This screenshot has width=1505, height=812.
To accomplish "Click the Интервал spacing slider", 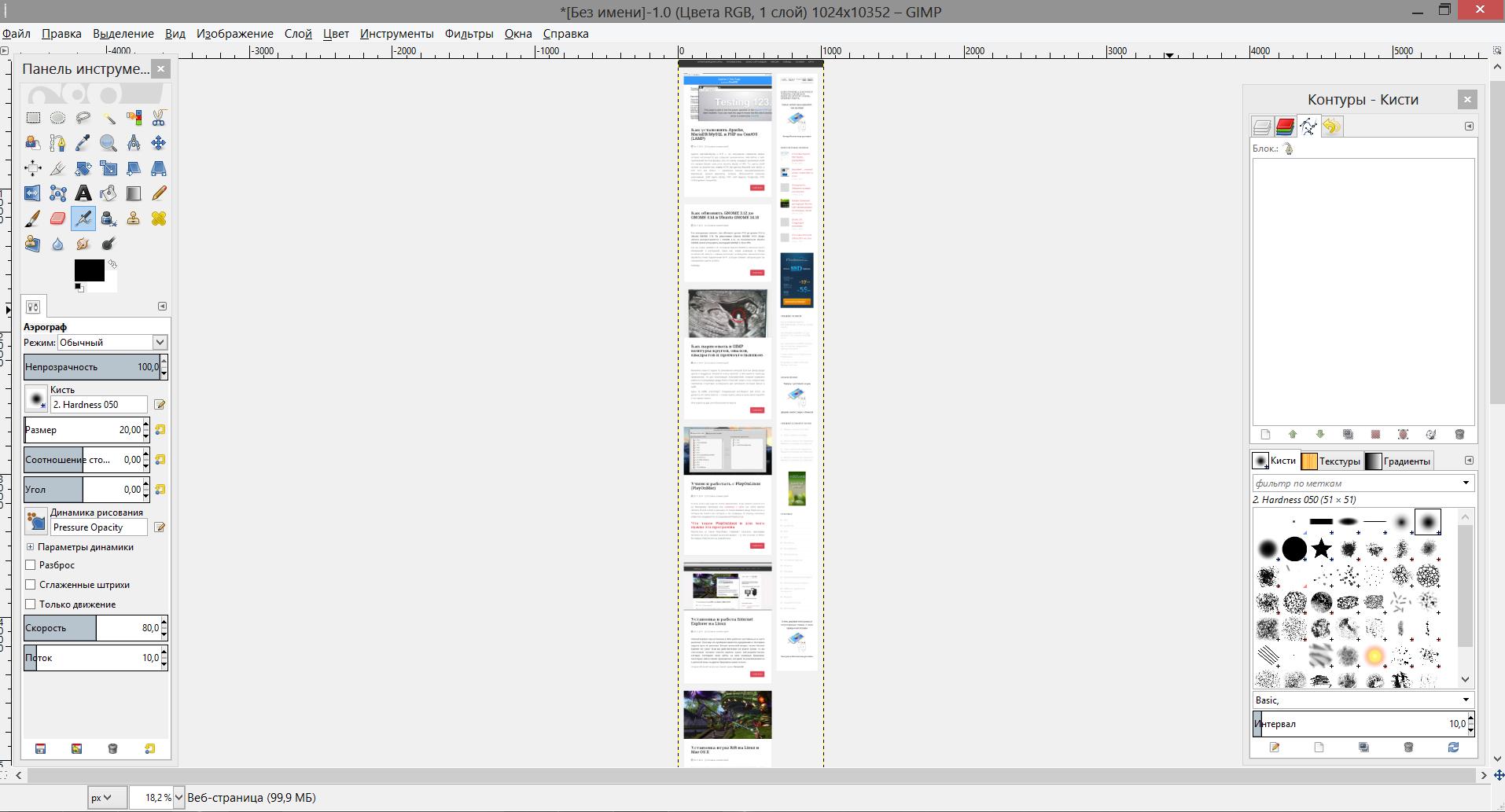I will coord(1360,724).
